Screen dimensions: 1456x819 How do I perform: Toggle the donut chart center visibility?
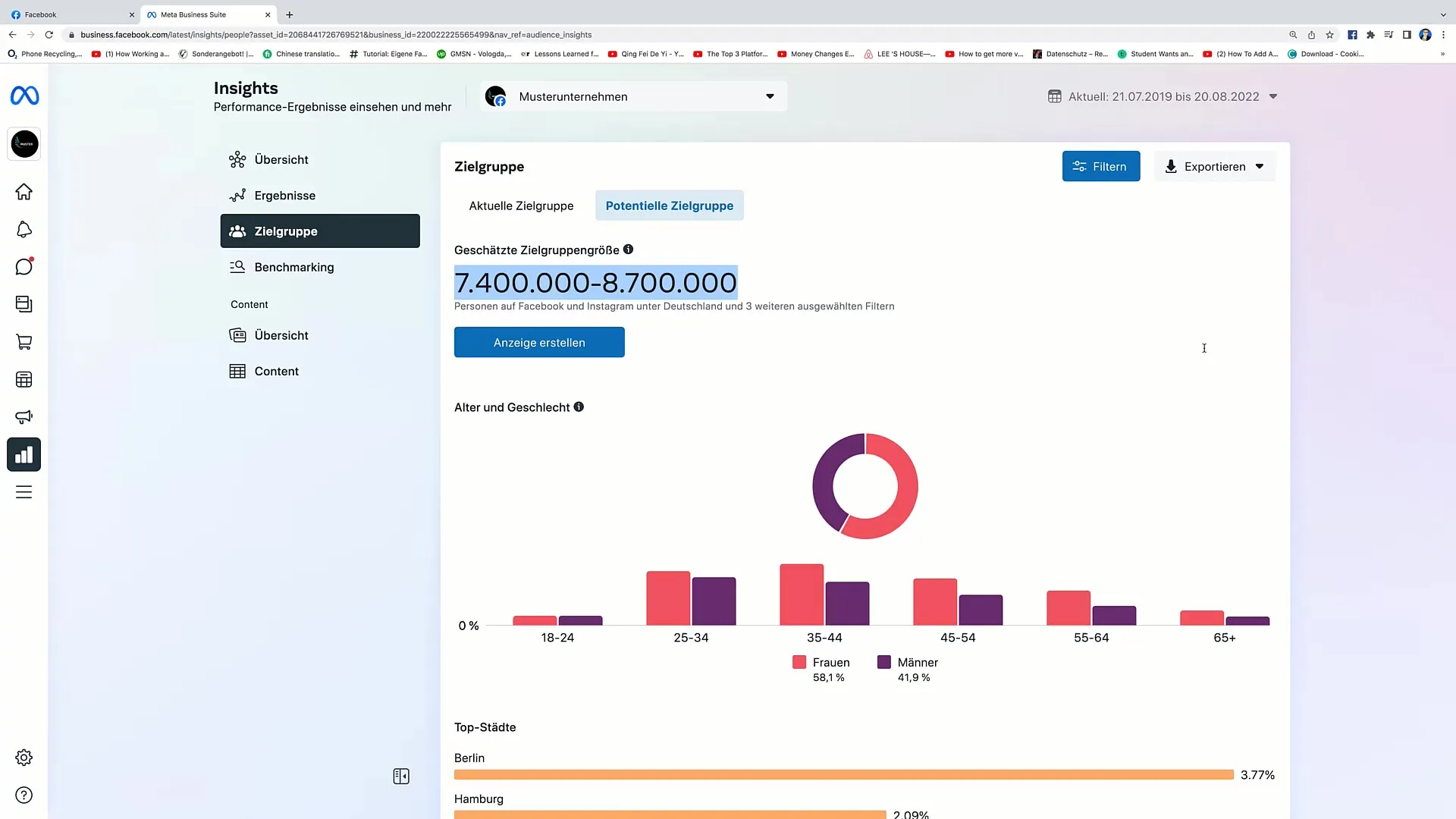pyautogui.click(x=864, y=487)
